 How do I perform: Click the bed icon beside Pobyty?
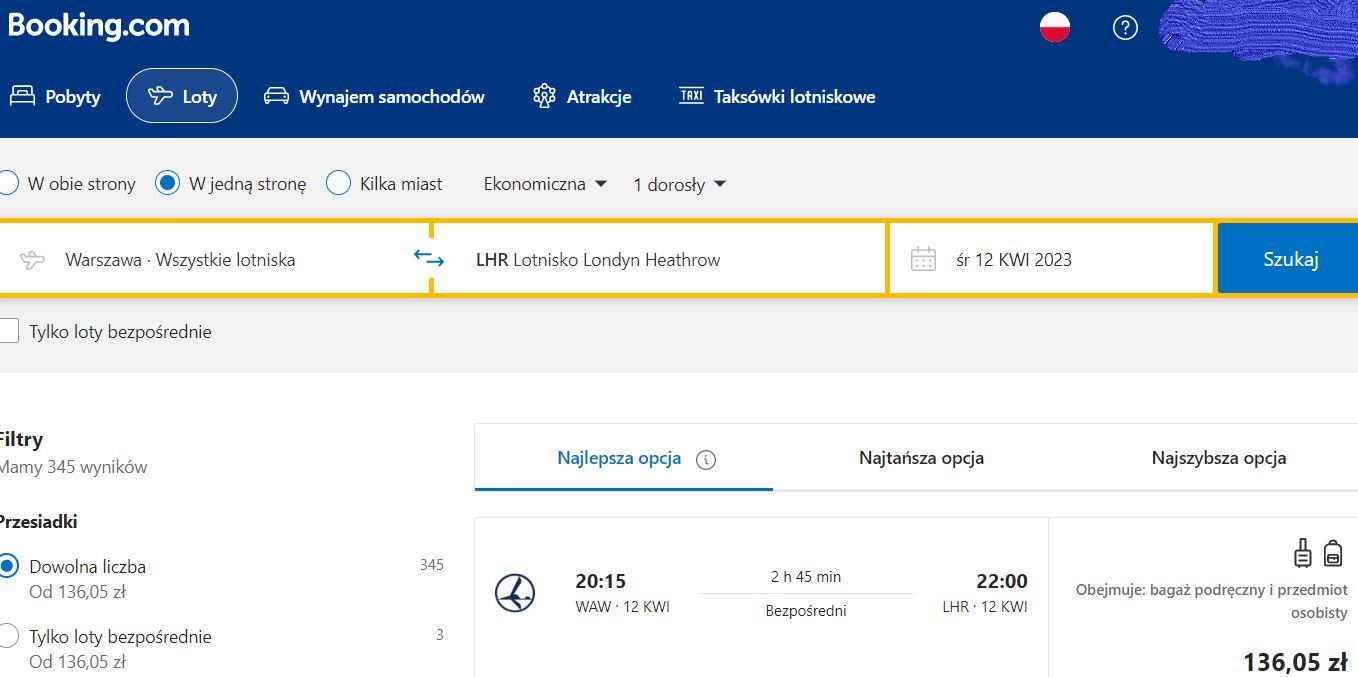22,96
